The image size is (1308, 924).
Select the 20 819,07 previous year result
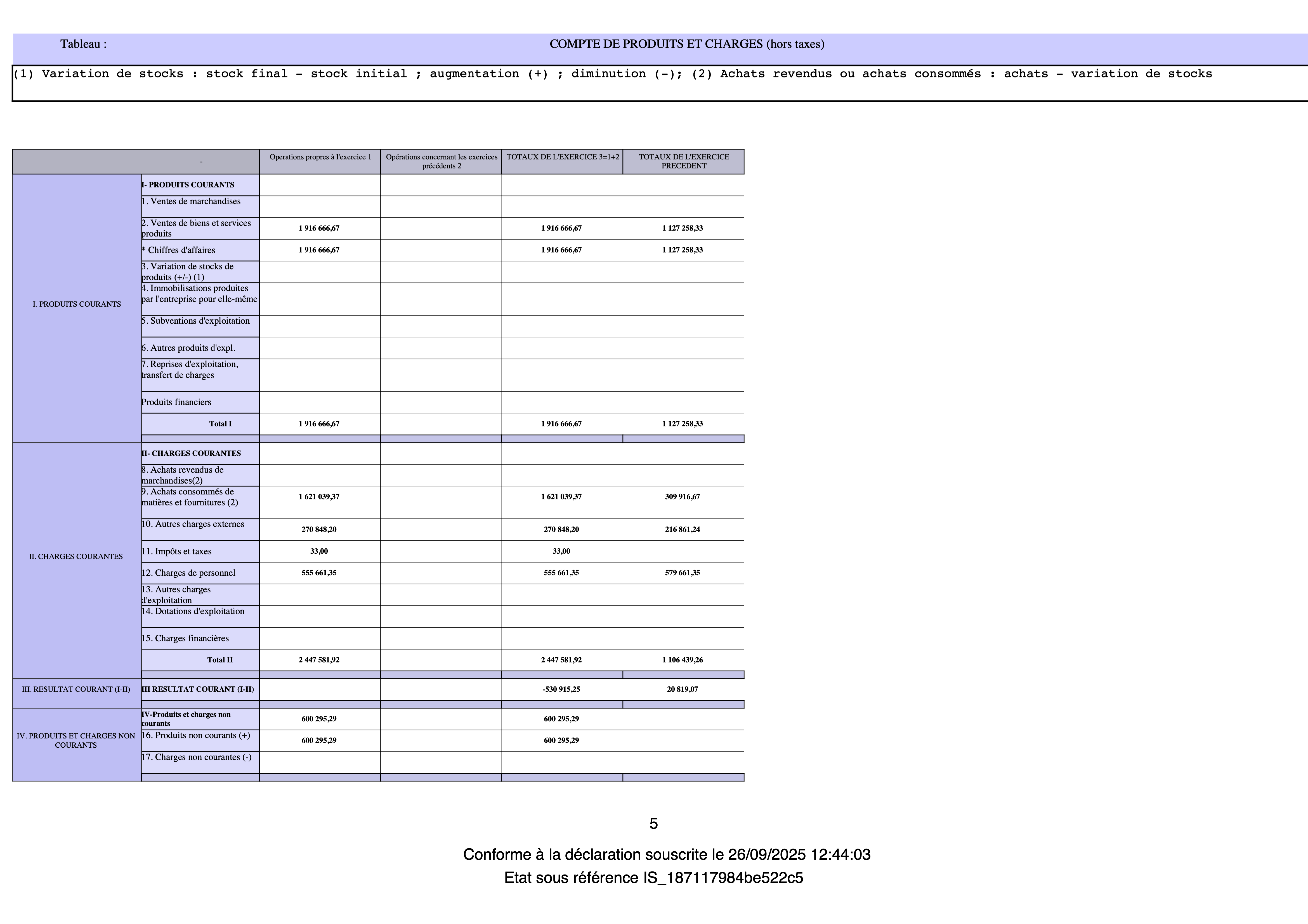(683, 690)
